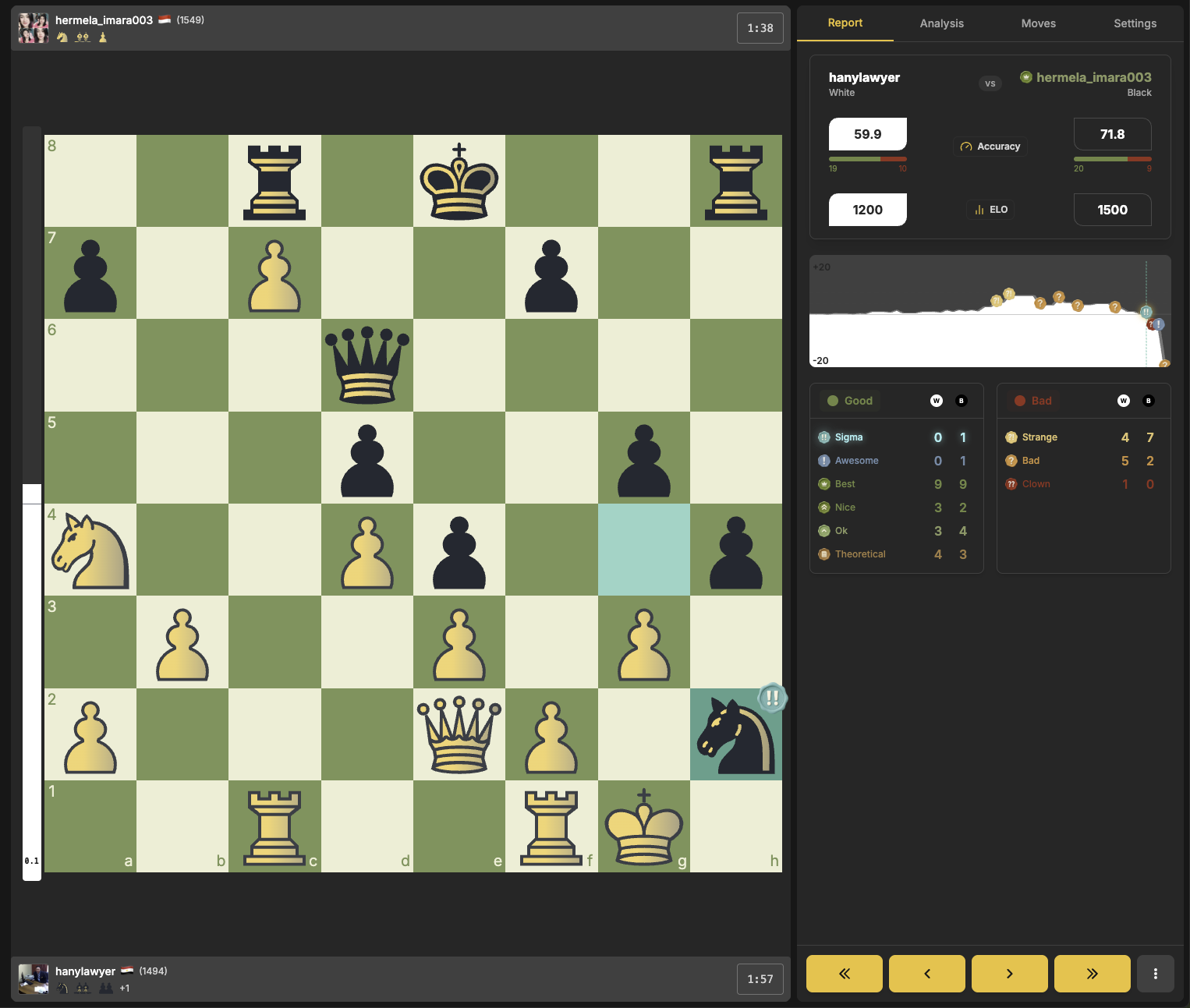1190x1008 pixels.
Task: Select the Clown move classification row
Action: [1036, 484]
